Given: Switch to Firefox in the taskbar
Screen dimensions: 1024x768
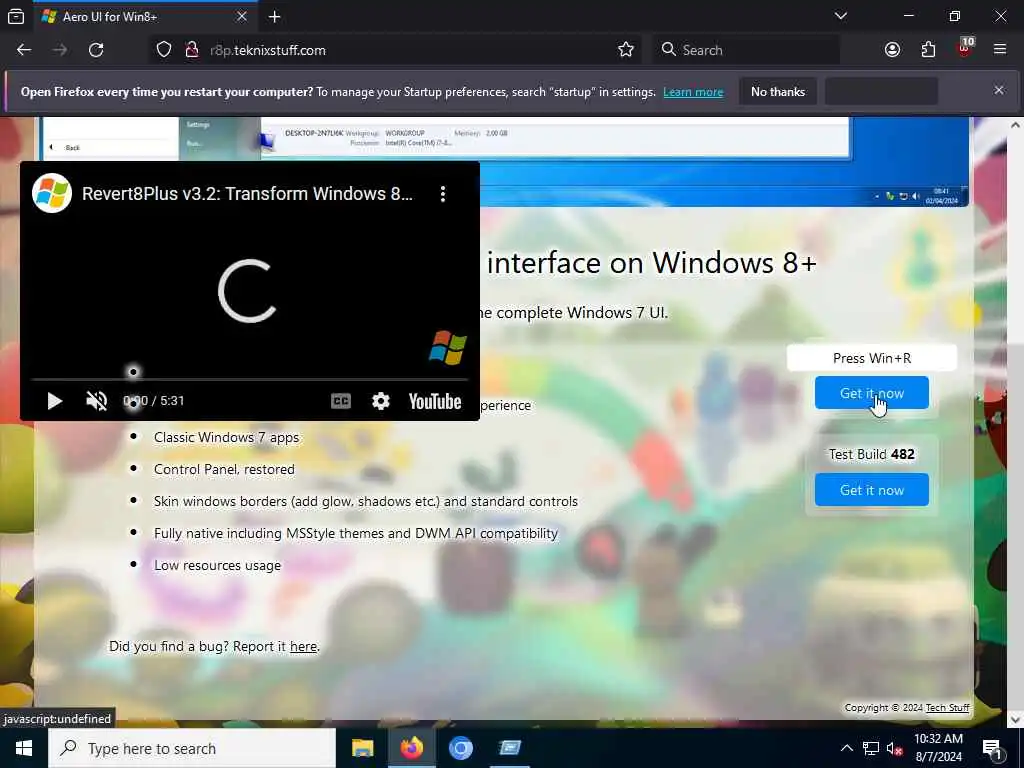Looking at the screenshot, I should point(411,748).
